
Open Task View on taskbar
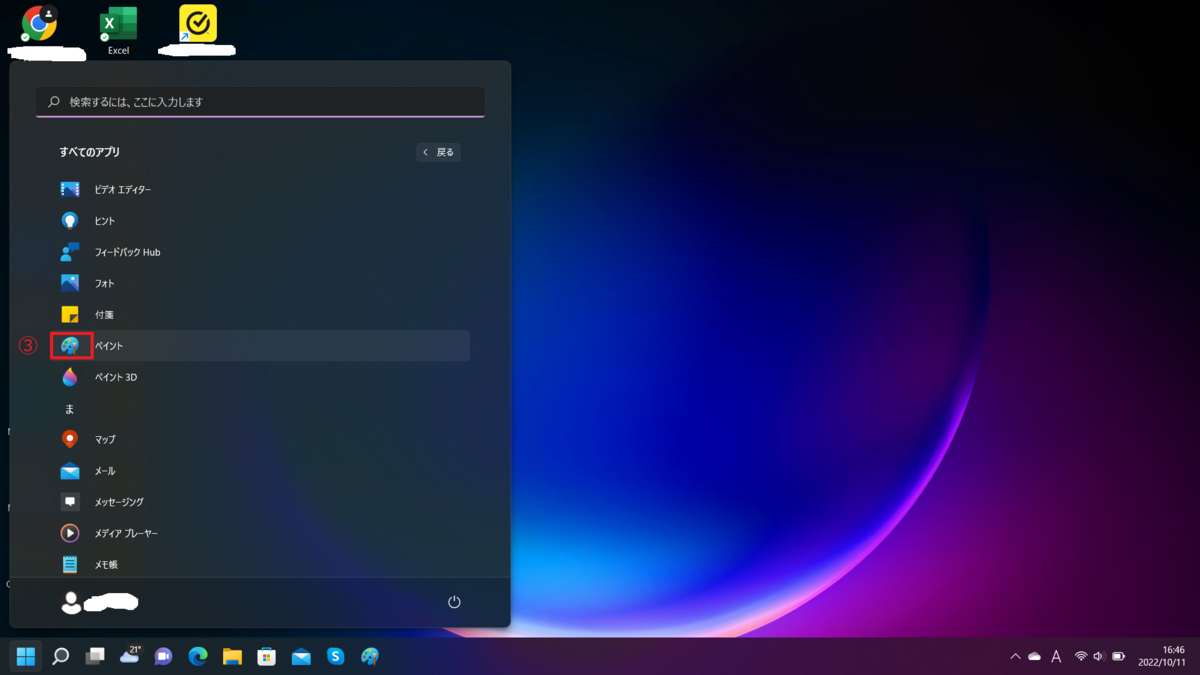click(x=95, y=656)
